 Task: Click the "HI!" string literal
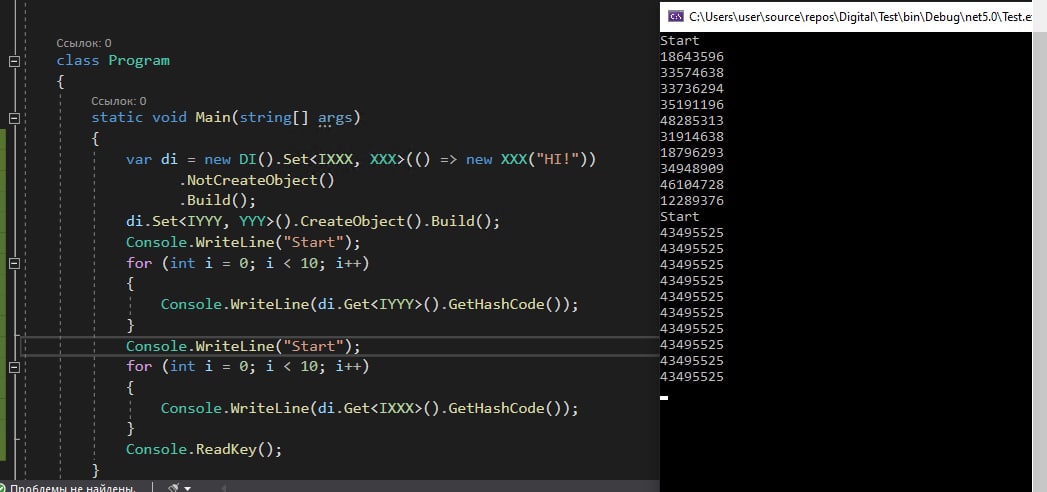557,160
